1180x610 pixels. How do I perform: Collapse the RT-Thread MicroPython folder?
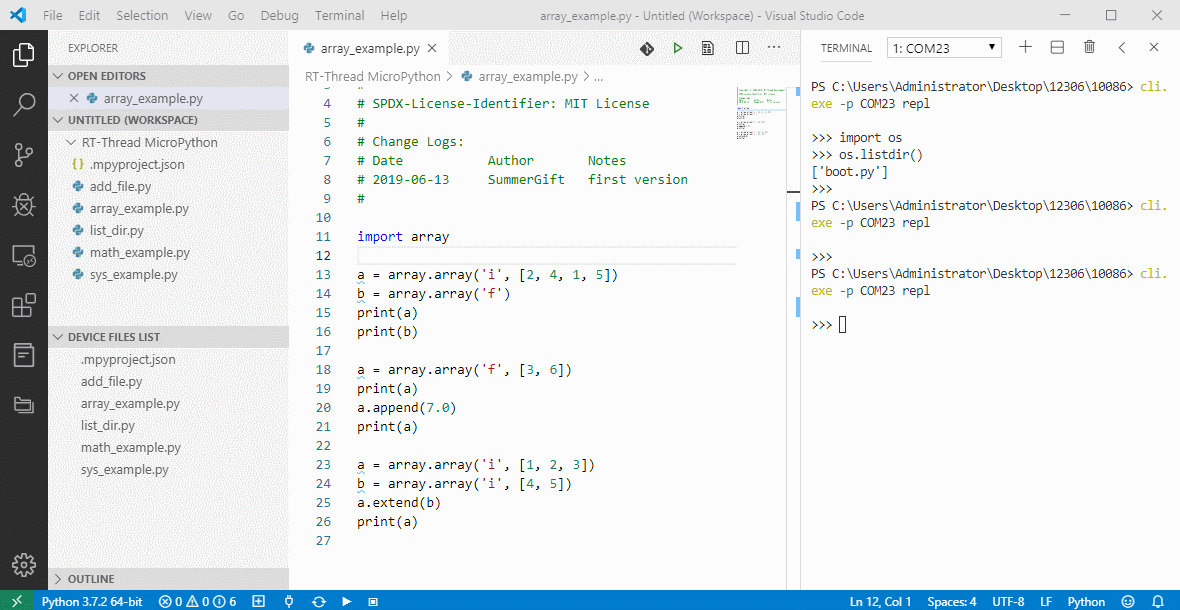click(x=149, y=142)
